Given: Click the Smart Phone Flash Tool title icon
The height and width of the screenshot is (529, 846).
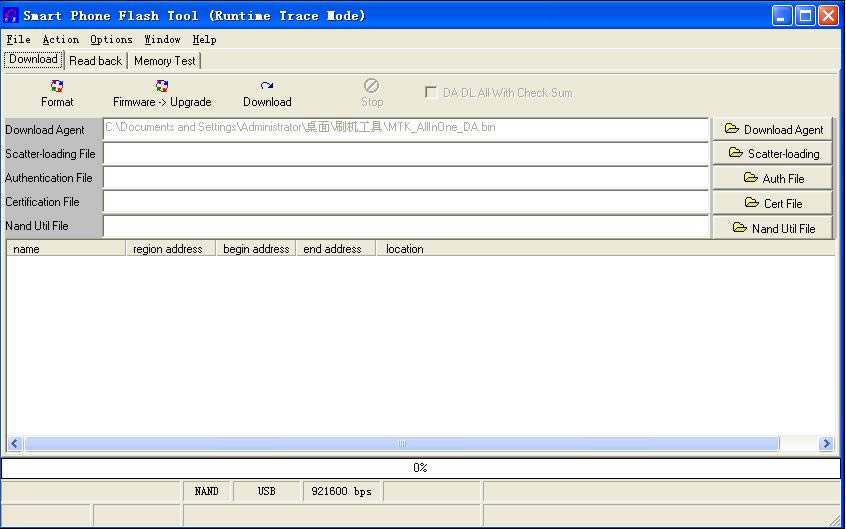Looking at the screenshot, I should point(11,15).
